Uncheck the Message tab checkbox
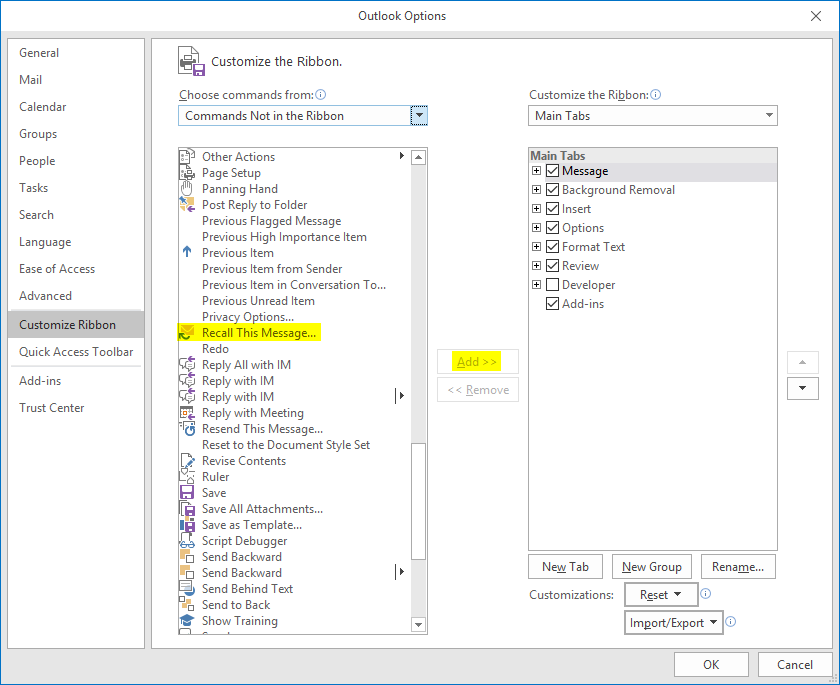Screen dimensions: 840x685 (553, 170)
